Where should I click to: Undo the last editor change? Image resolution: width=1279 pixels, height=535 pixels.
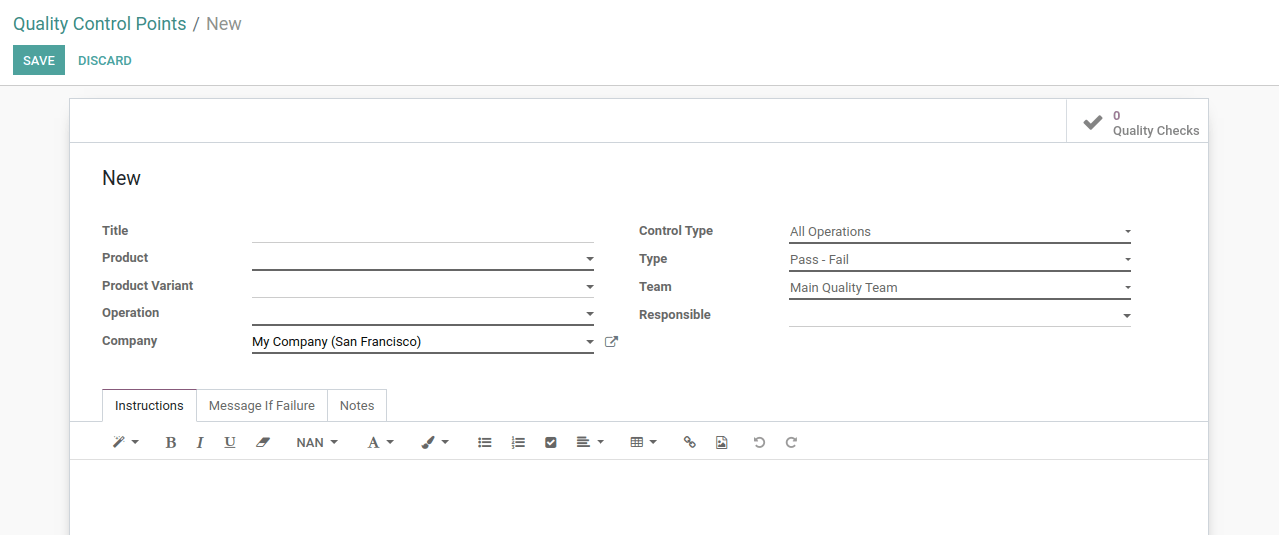759,442
